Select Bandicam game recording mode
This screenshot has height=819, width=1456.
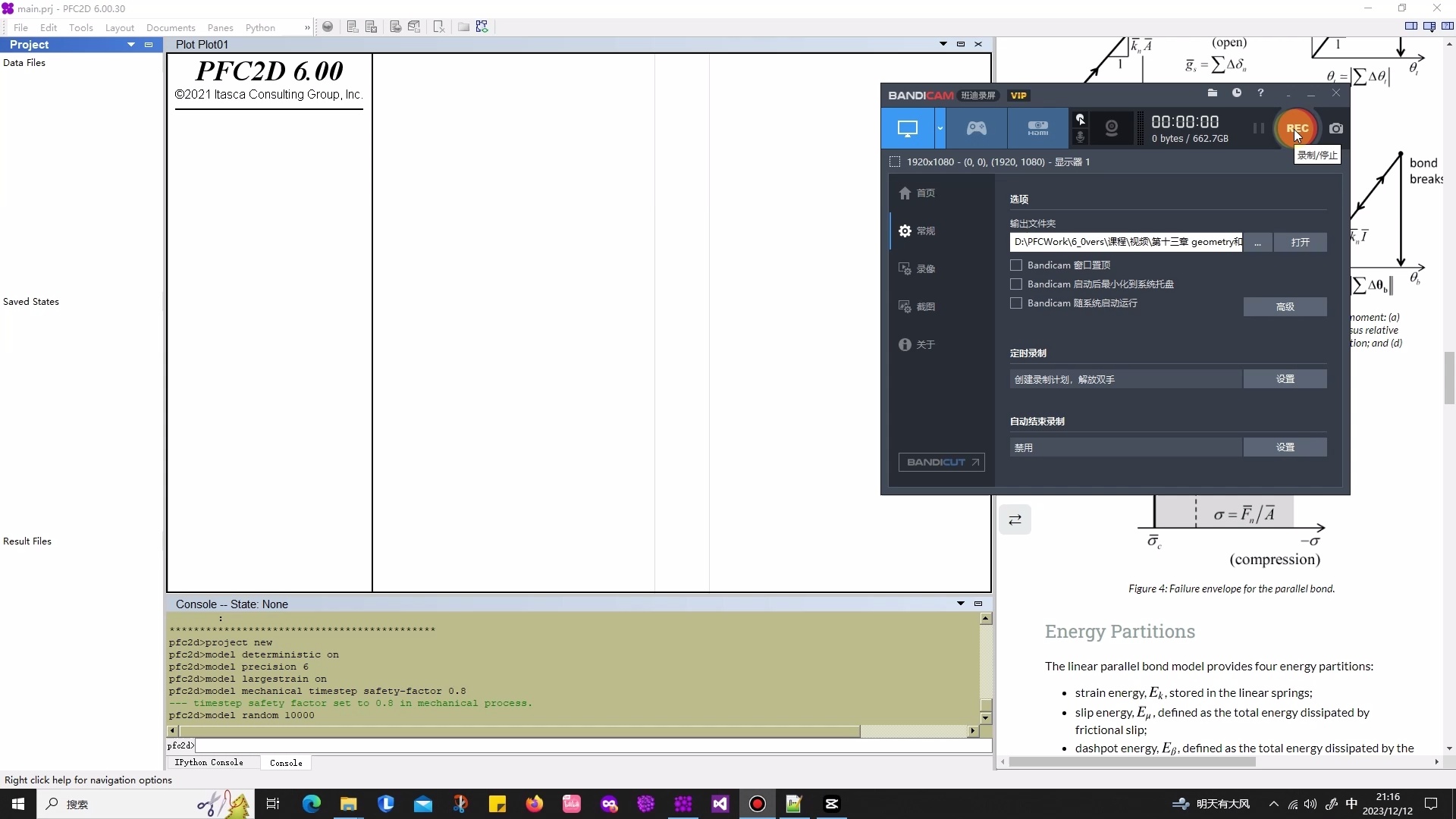coord(976,128)
